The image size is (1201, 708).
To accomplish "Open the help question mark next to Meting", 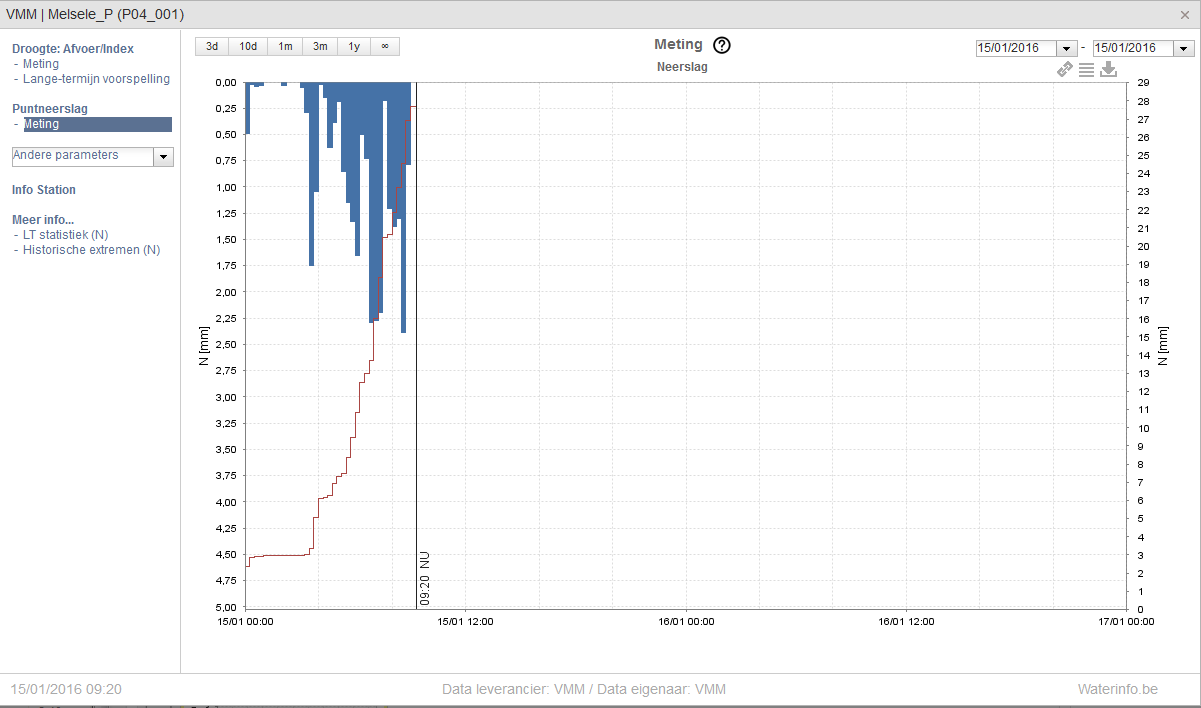I will point(722,45).
